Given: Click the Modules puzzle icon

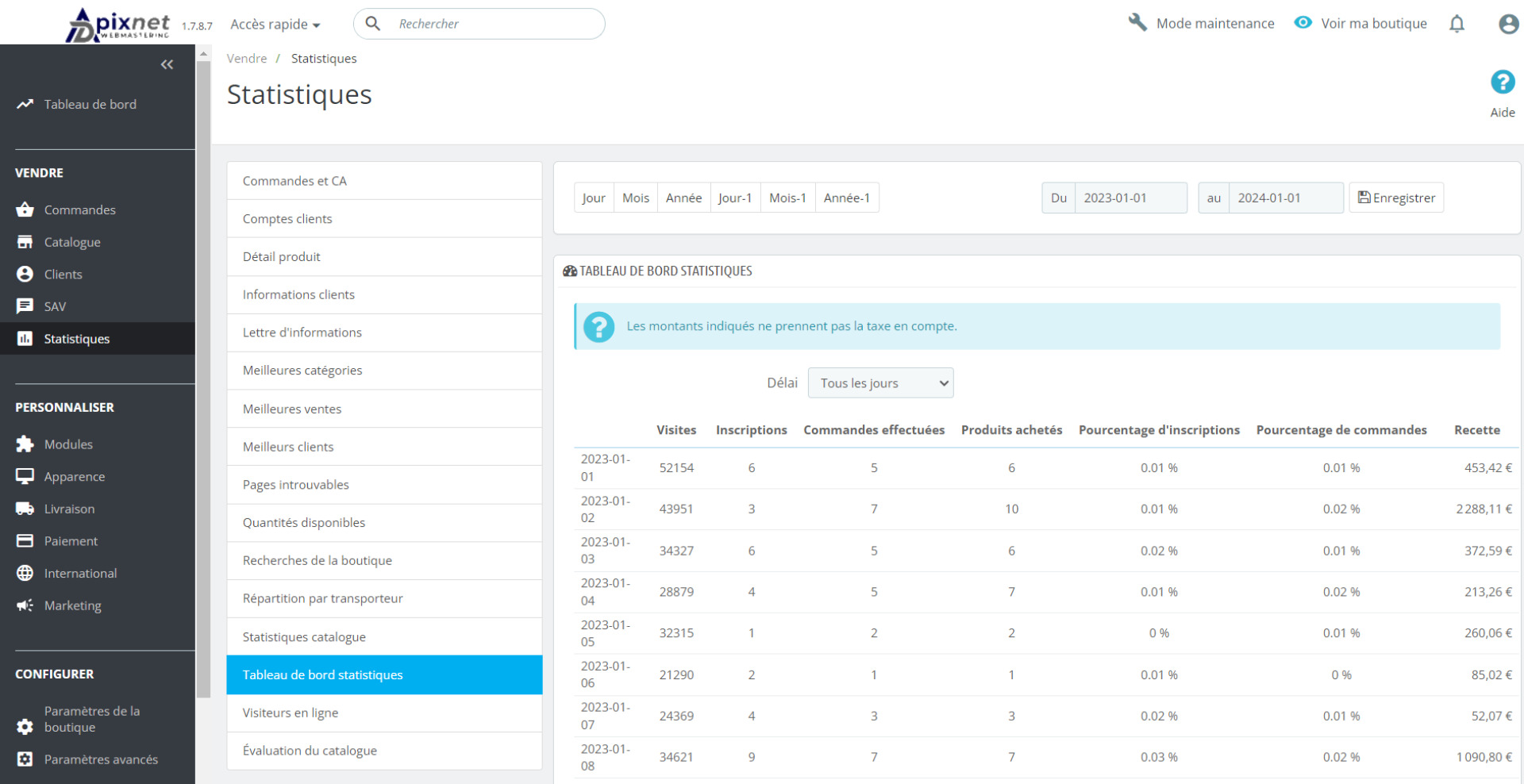Looking at the screenshot, I should [x=25, y=444].
